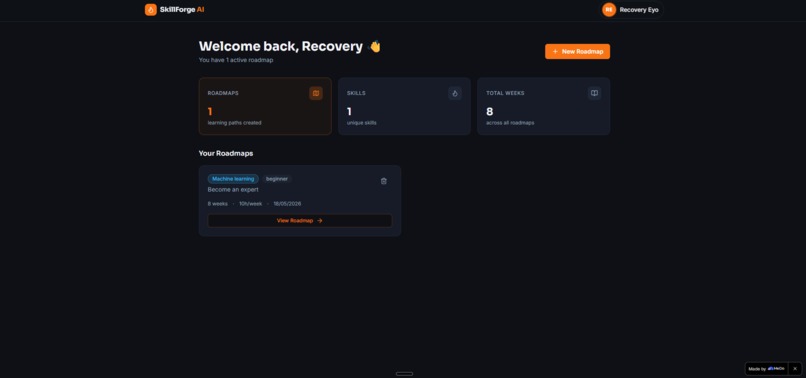Click the SkillForge AI brand name

(x=182, y=10)
